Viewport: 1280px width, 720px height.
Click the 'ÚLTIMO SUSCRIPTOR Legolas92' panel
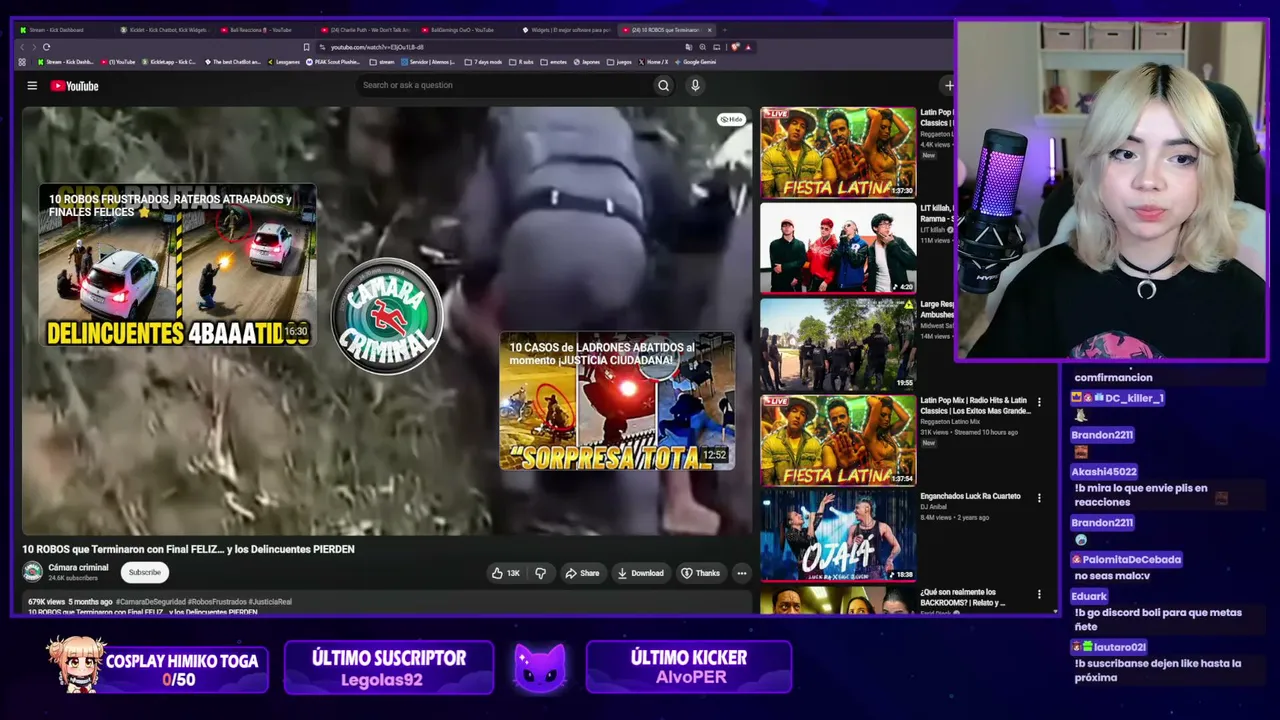point(389,667)
